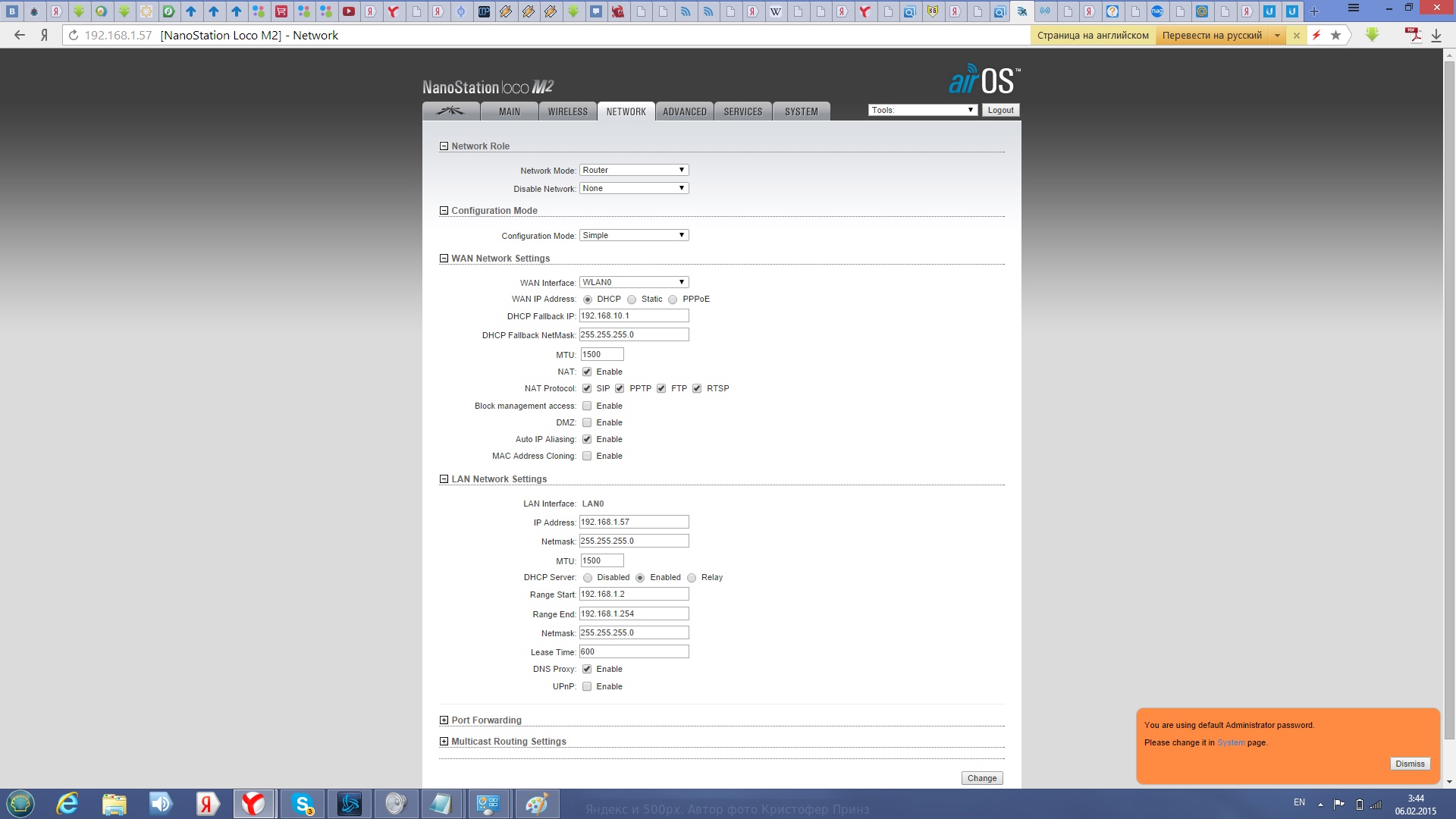Screen dimensions: 1456x819
Task: Open translate options dropdown arrow
Action: pyautogui.click(x=1277, y=35)
